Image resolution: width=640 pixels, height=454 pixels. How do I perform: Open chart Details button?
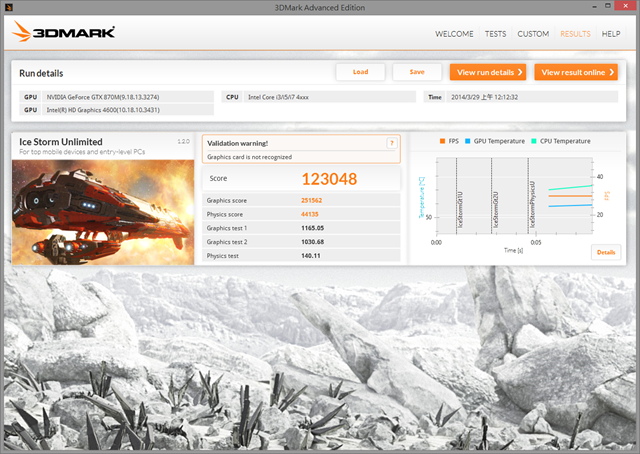(x=606, y=252)
